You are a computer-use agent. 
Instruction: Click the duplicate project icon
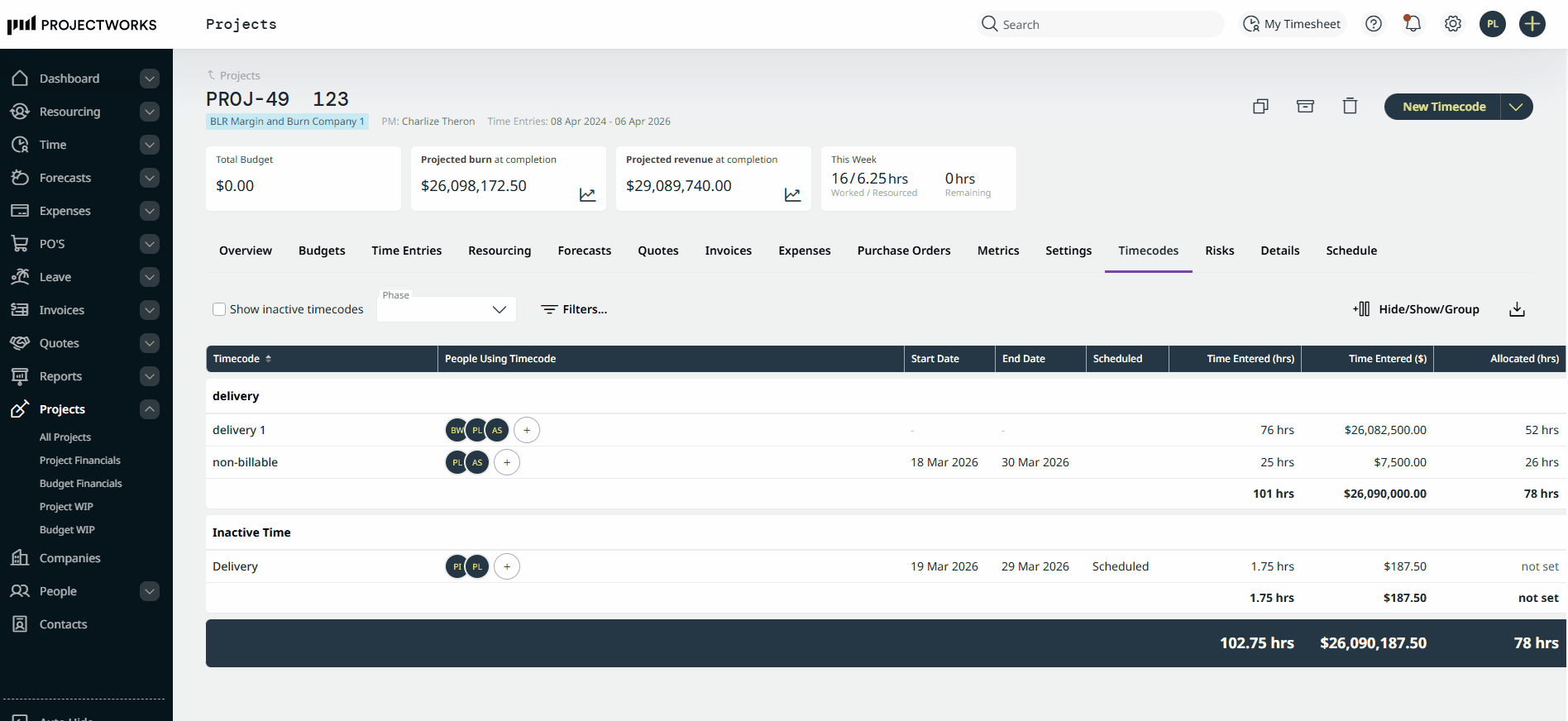[1260, 107]
